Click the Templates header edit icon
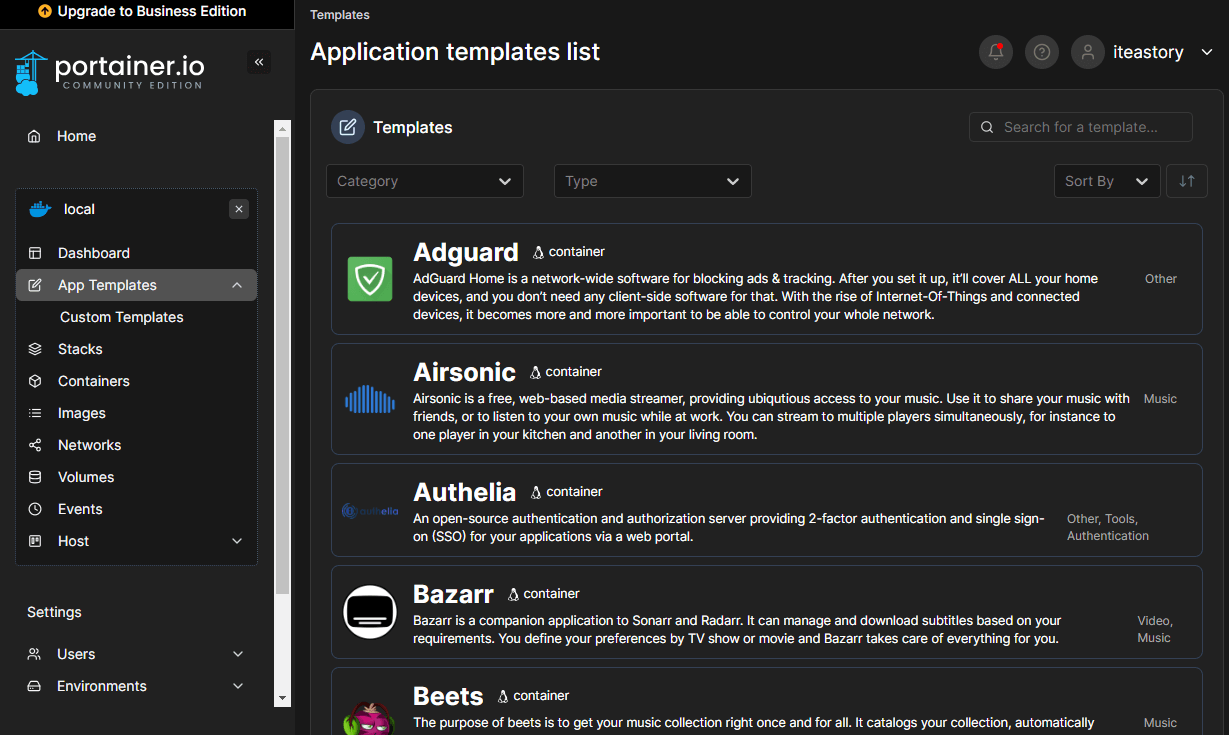 click(348, 127)
